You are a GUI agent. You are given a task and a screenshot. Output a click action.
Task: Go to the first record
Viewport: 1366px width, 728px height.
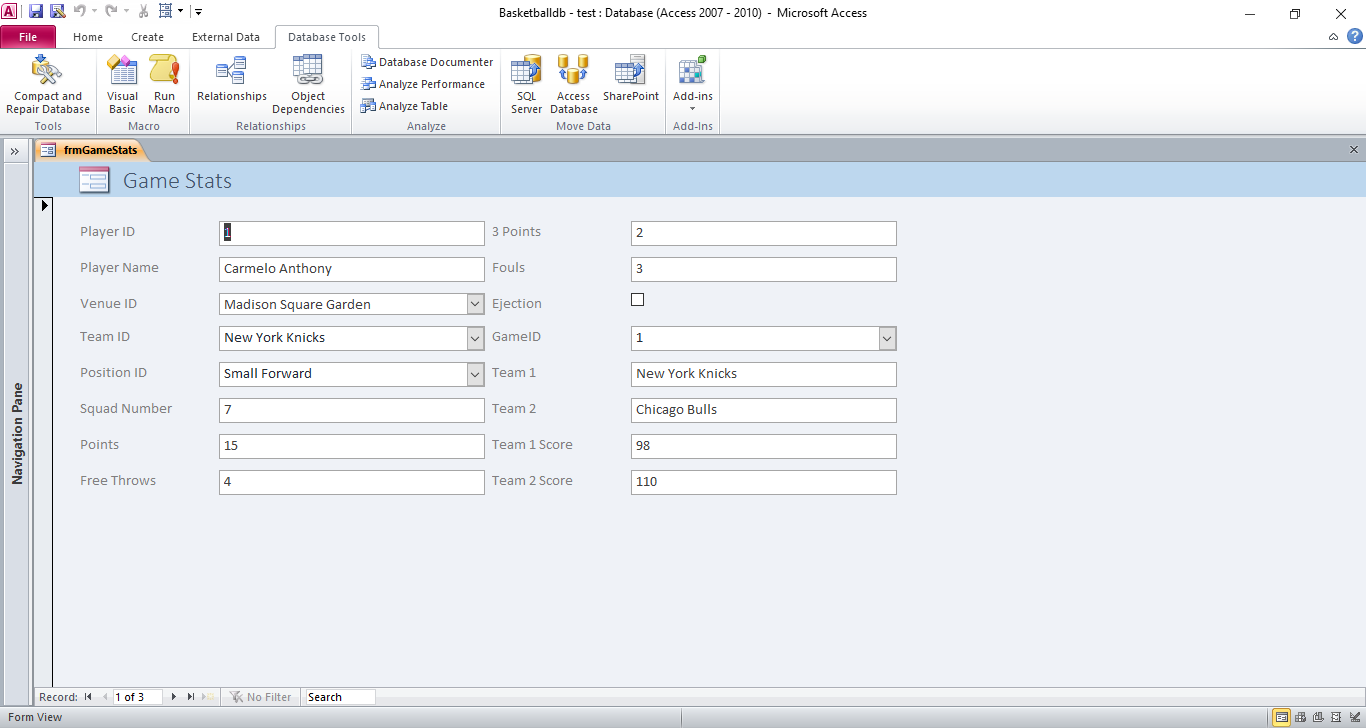pos(88,697)
